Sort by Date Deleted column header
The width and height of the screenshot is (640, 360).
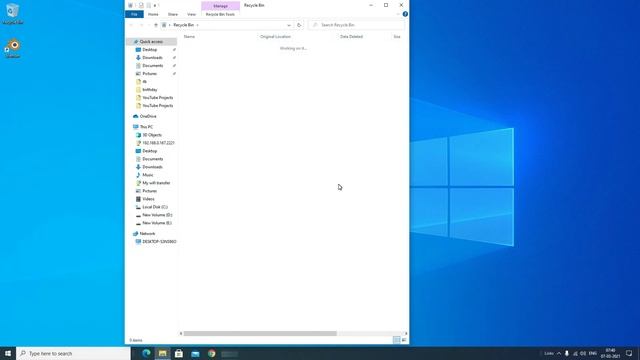point(351,37)
